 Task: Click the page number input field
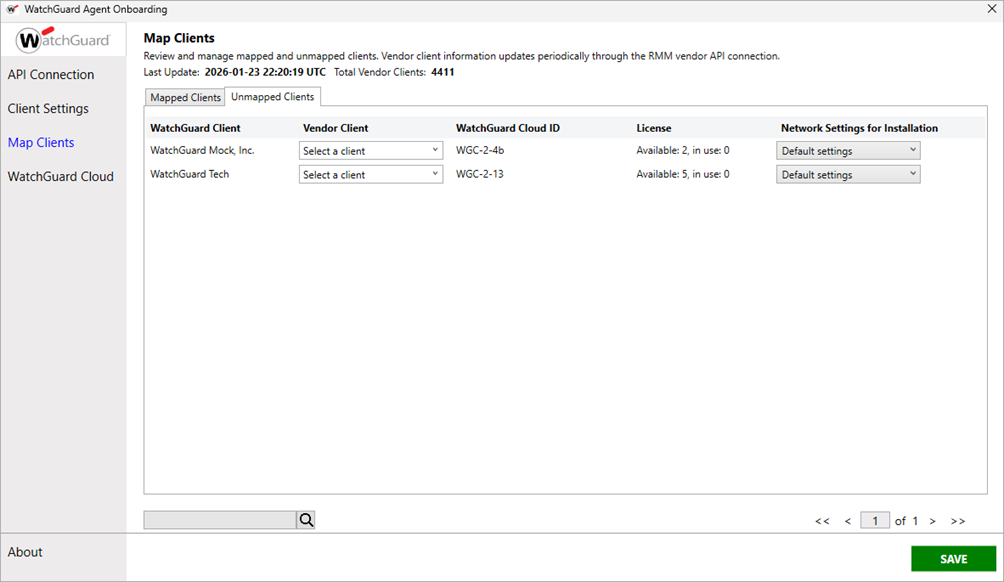(x=874, y=520)
